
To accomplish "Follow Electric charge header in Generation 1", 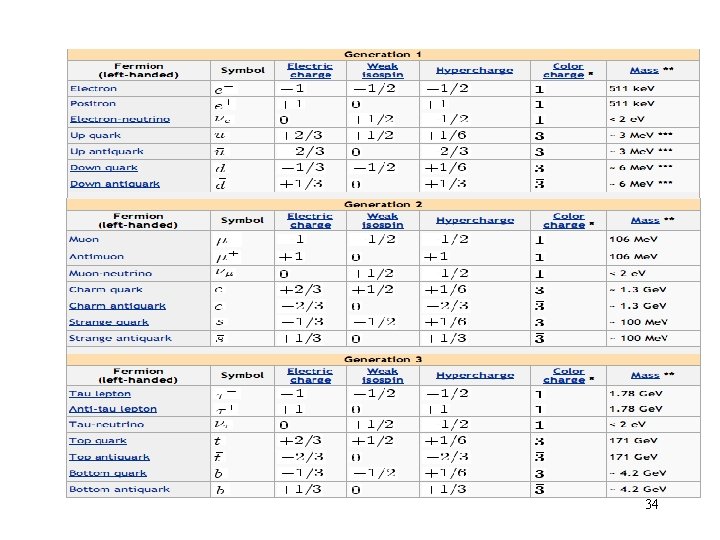I will (310, 71).
